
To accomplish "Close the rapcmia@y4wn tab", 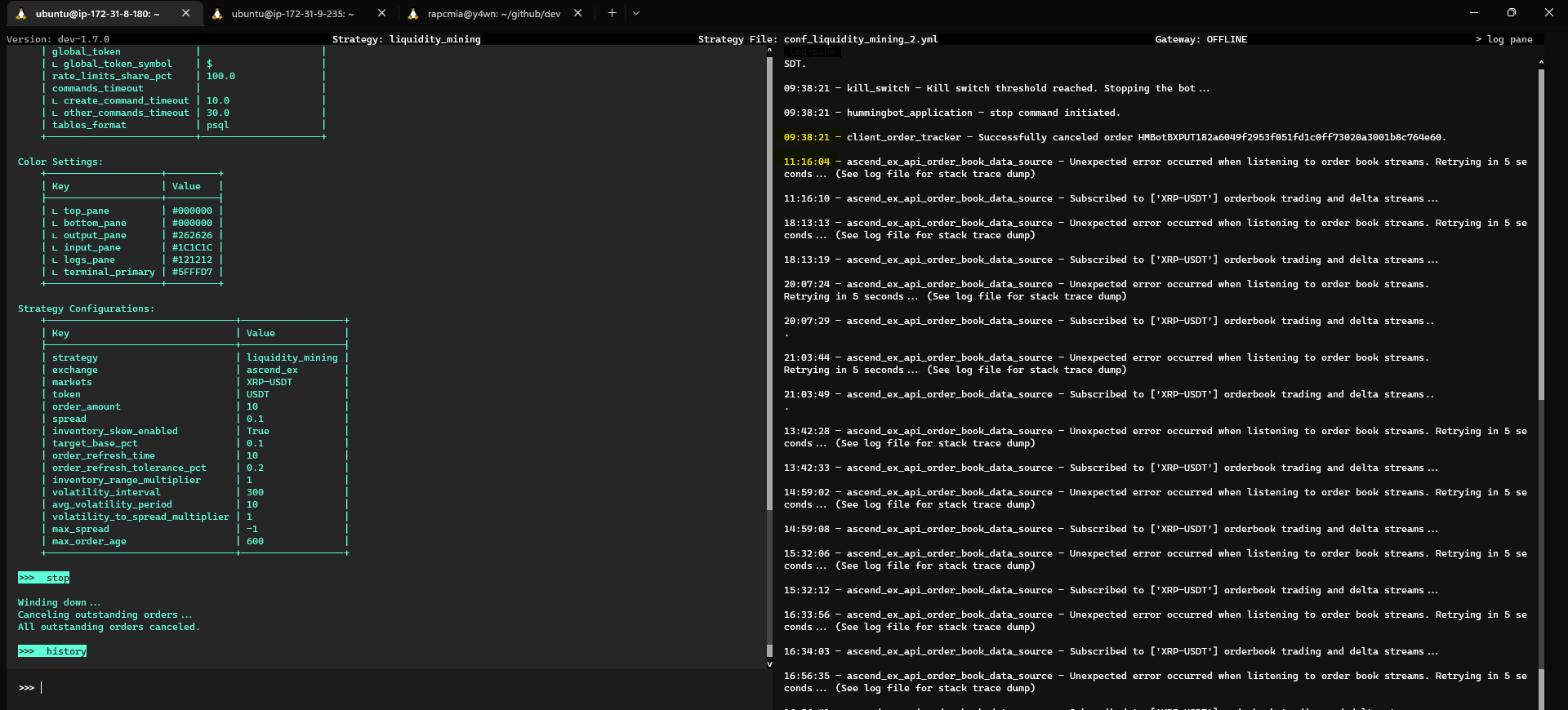I will coord(578,13).
